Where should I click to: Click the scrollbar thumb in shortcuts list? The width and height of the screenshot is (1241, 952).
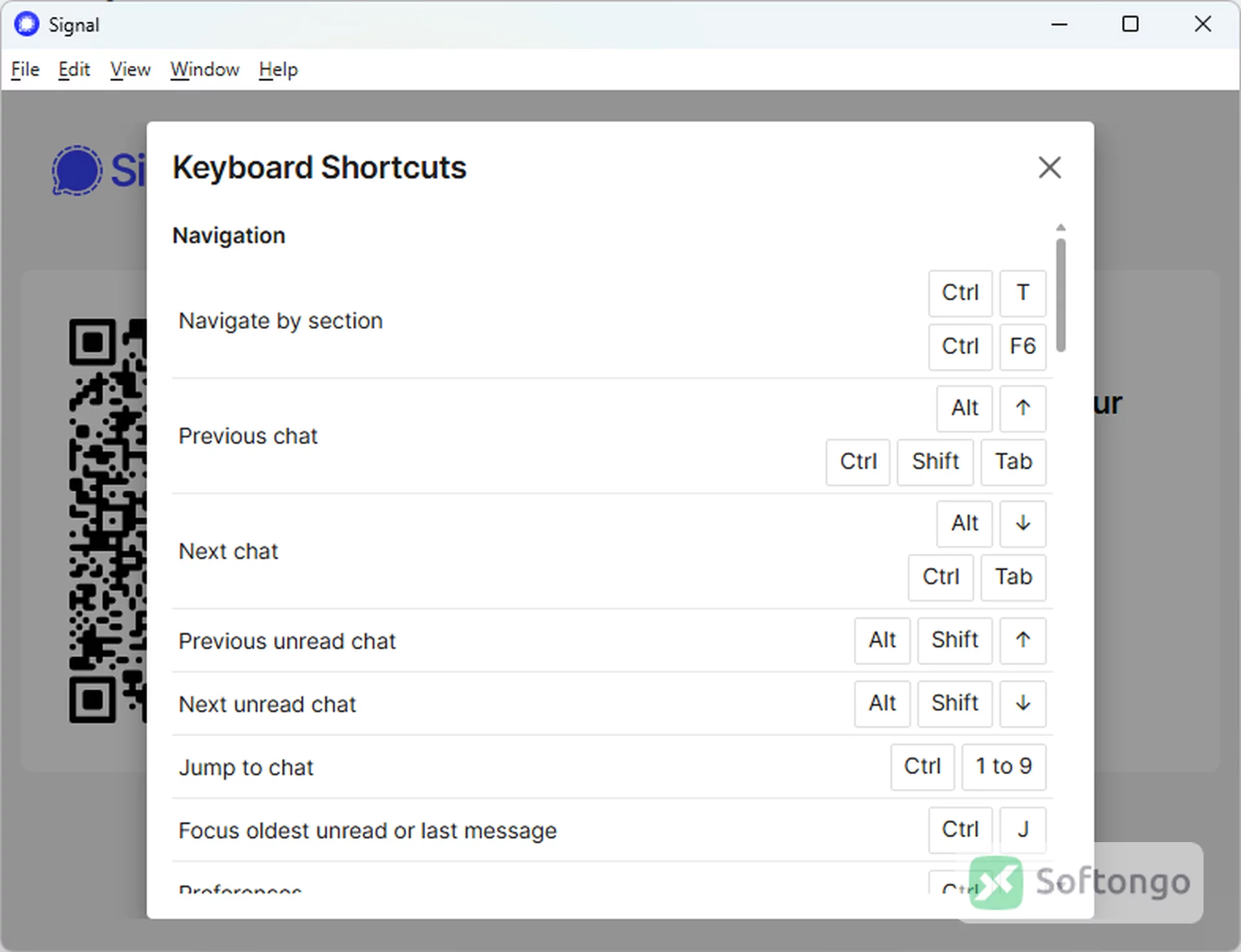[1061, 295]
